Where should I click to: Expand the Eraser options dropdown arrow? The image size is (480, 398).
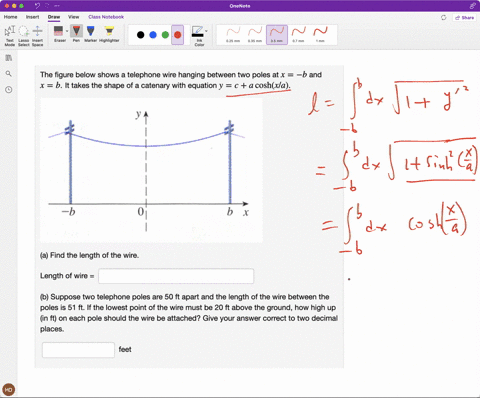click(x=67, y=31)
